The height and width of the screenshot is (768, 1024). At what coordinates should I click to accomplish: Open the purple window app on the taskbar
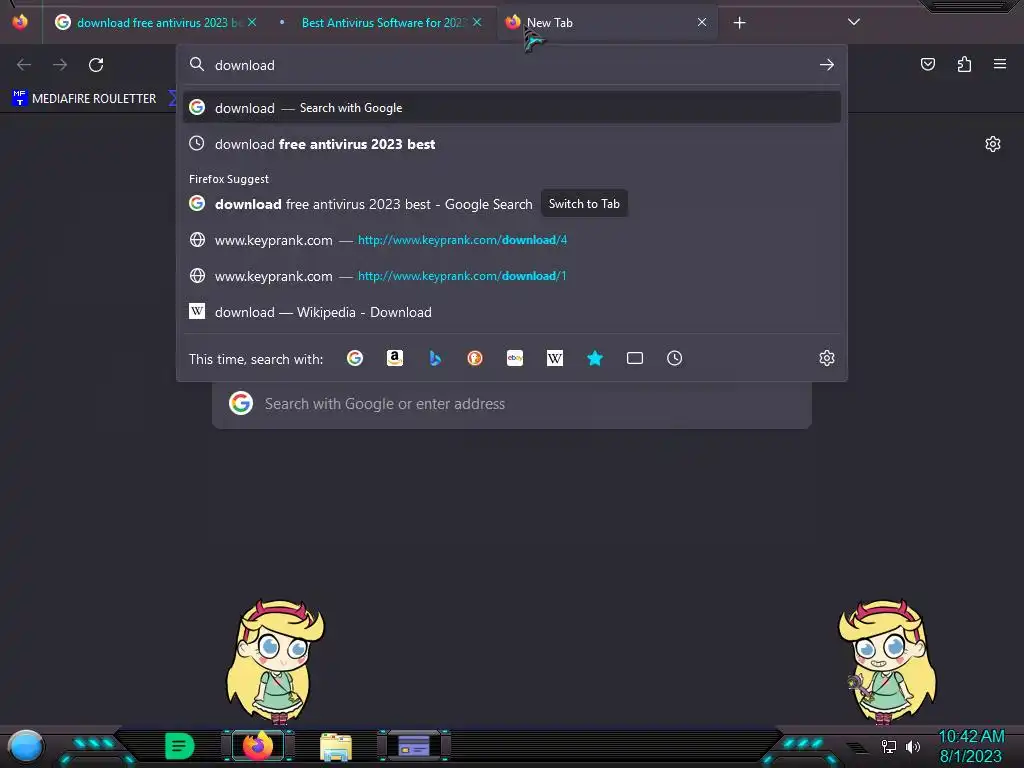[x=413, y=746]
